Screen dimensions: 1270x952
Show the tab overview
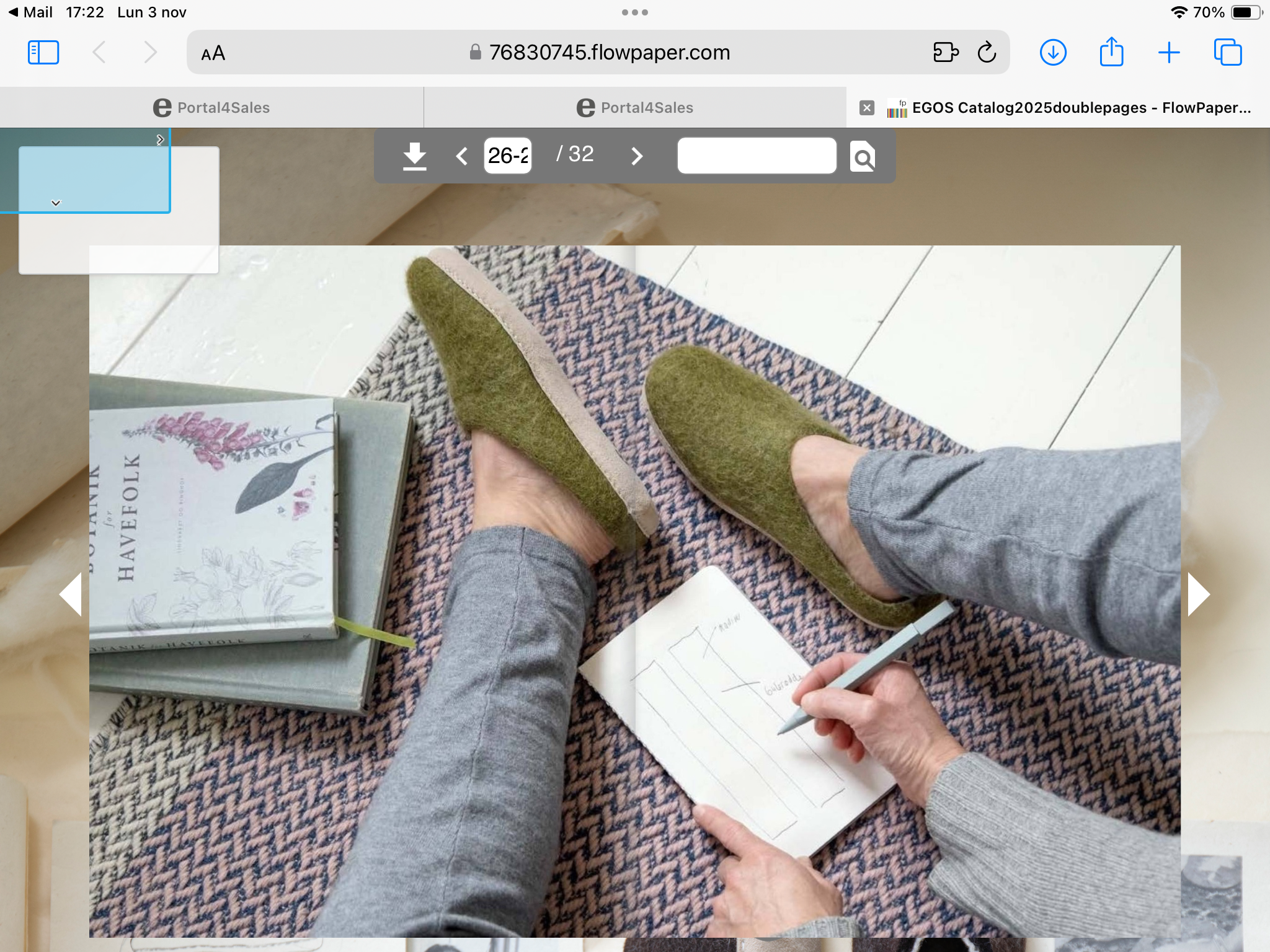[1227, 53]
